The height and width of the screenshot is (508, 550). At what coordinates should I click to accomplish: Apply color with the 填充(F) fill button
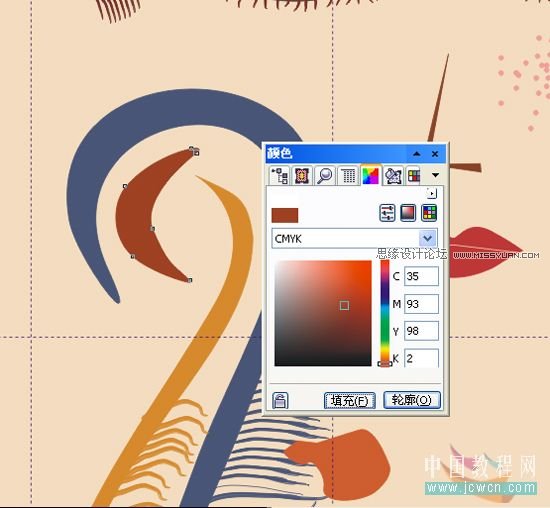click(x=350, y=400)
